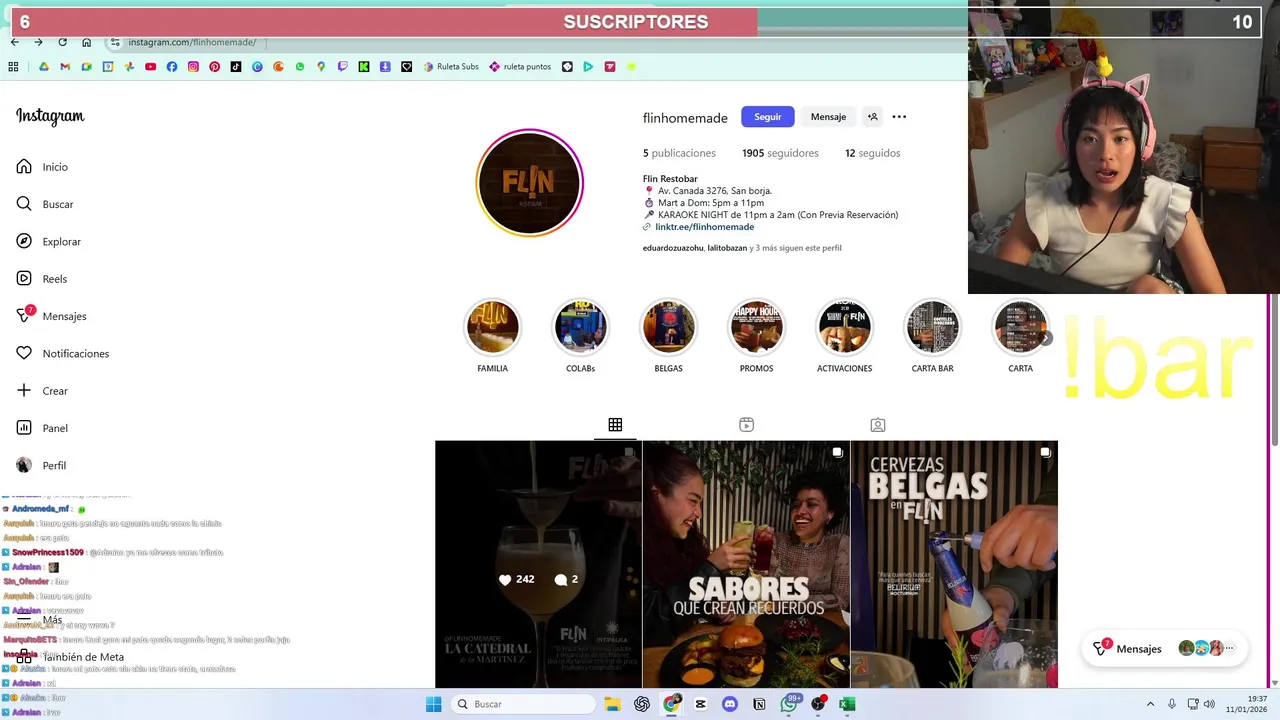Open the PROMOS story highlight
Image resolution: width=1280 pixels, height=720 pixels.
click(x=756, y=328)
